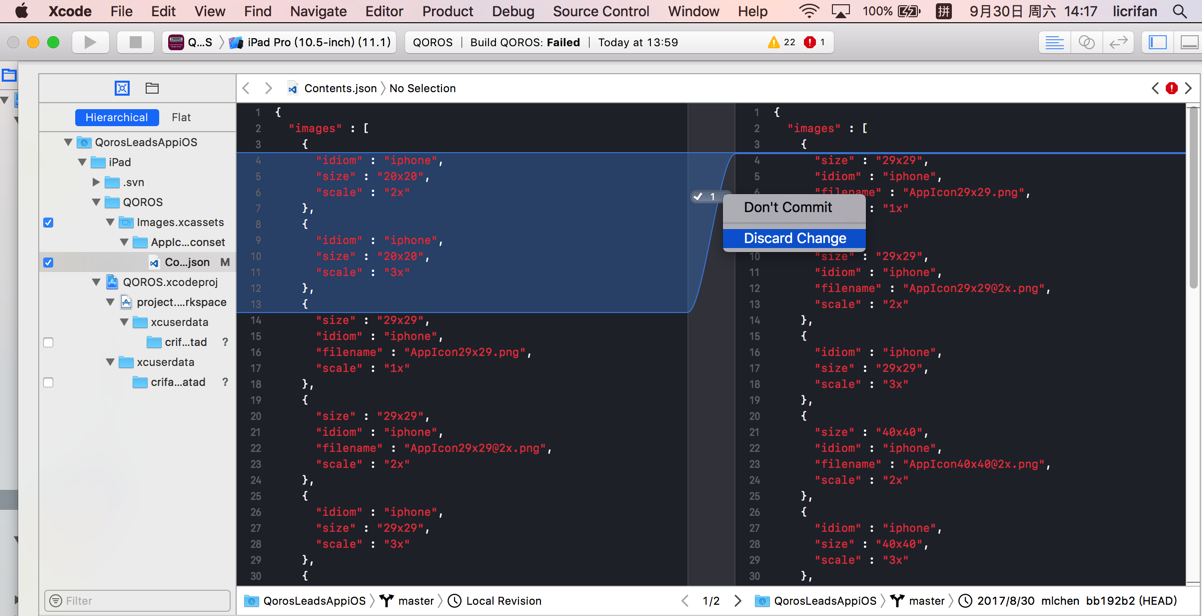This screenshot has height=616, width=1202.
Task: Click the change marker checkmark 1
Action: click(706, 196)
